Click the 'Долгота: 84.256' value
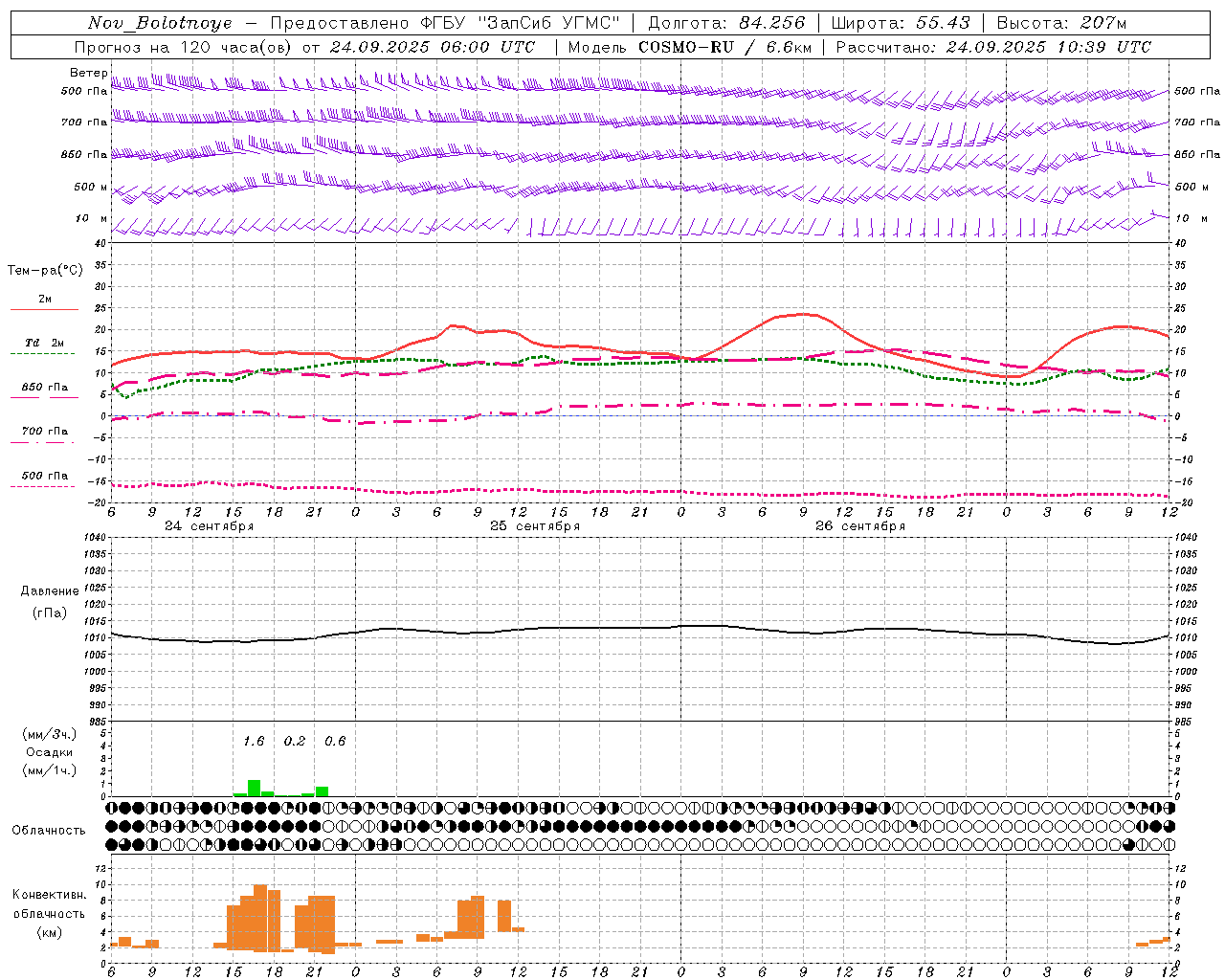1225x980 pixels. coord(726,23)
